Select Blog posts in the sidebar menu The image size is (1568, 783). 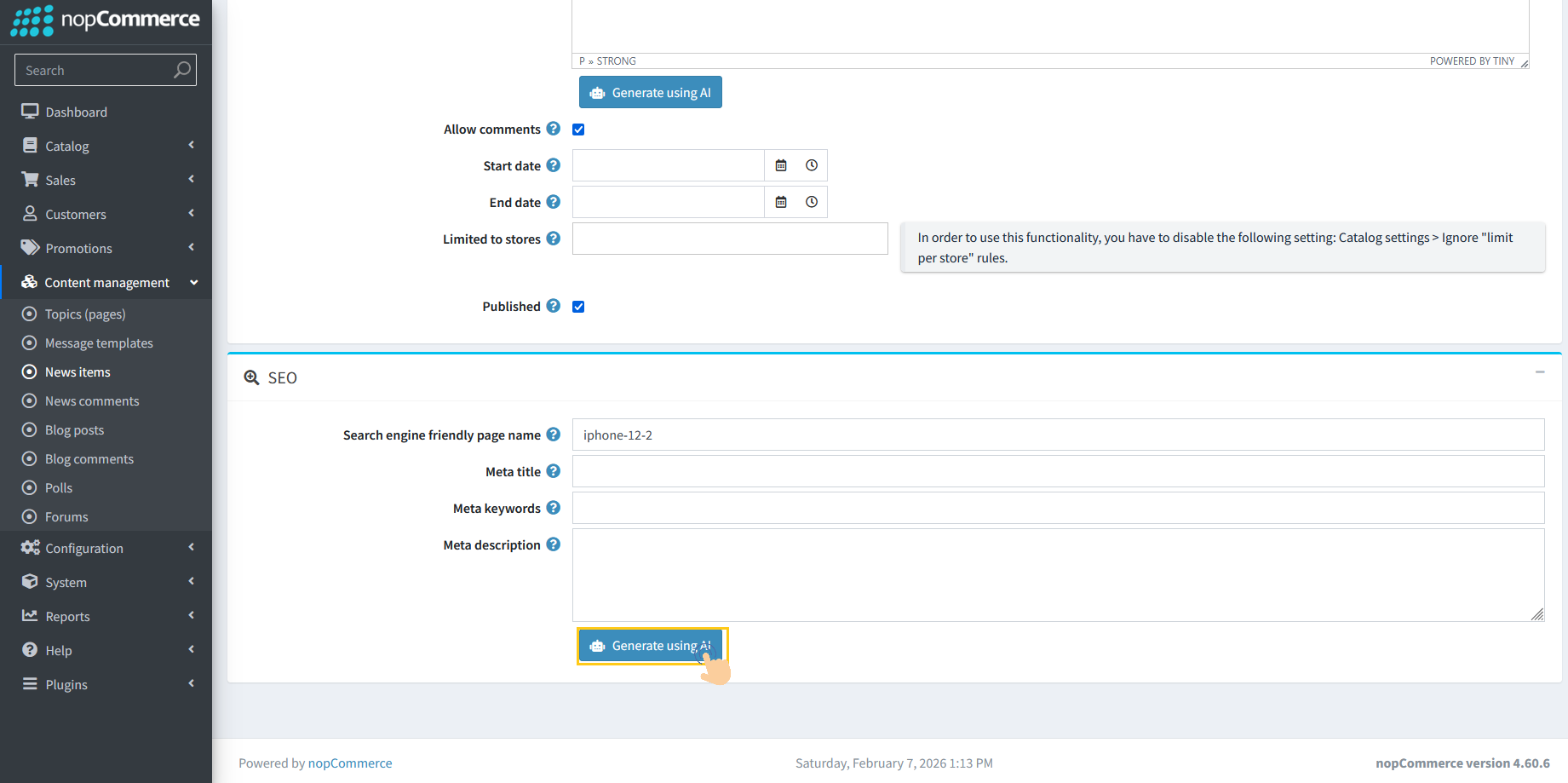73,429
